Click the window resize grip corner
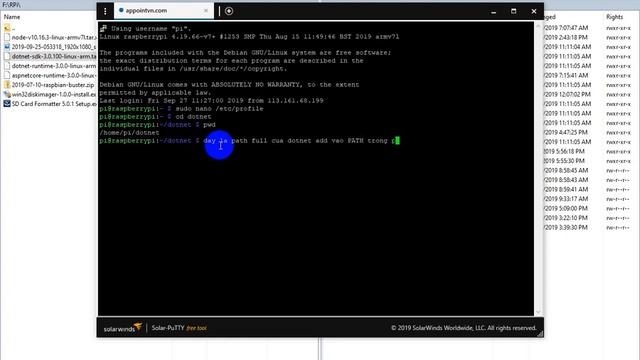Screen dimensions: 640x360 click(540, 334)
